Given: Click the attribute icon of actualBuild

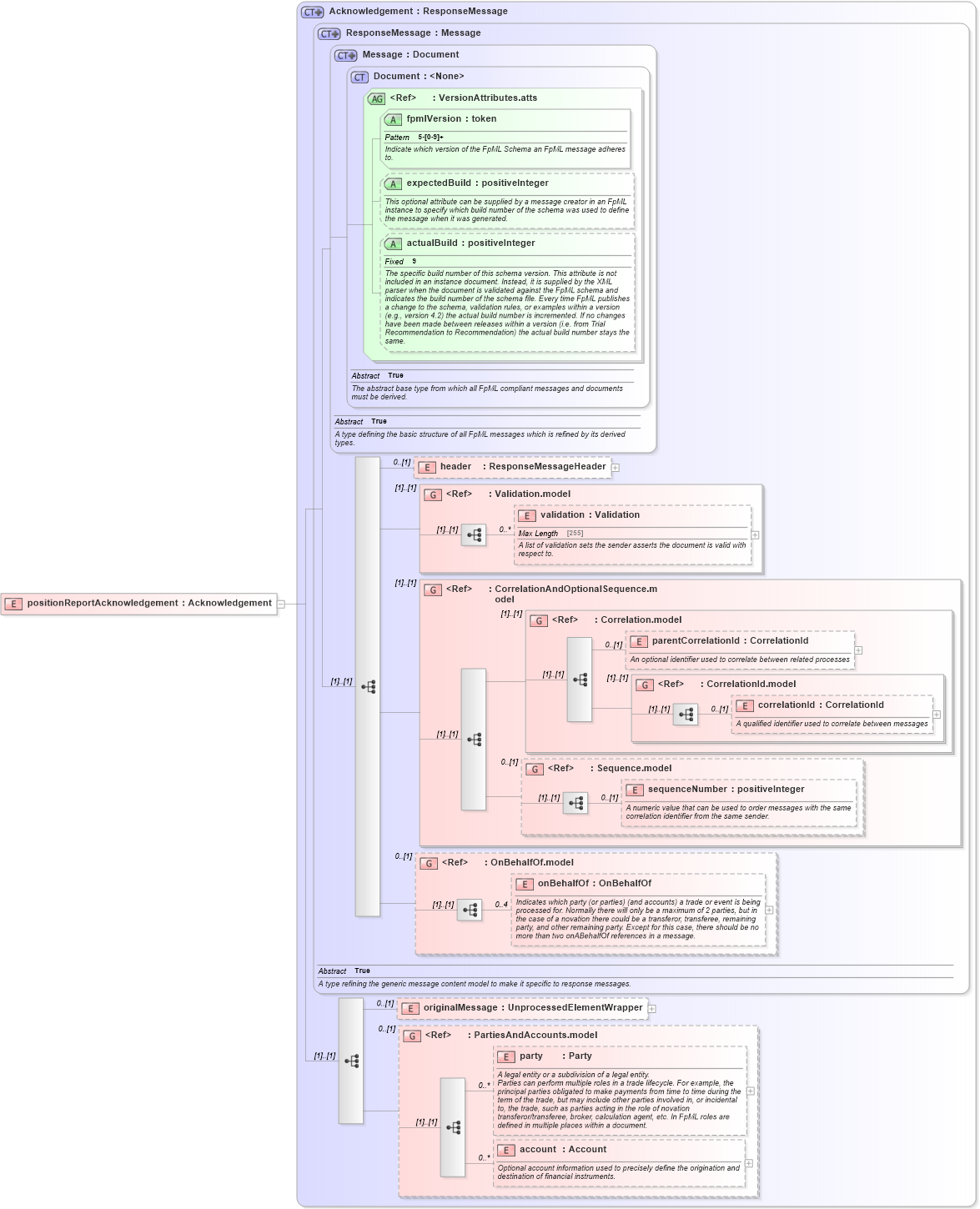Looking at the screenshot, I should pos(393,243).
